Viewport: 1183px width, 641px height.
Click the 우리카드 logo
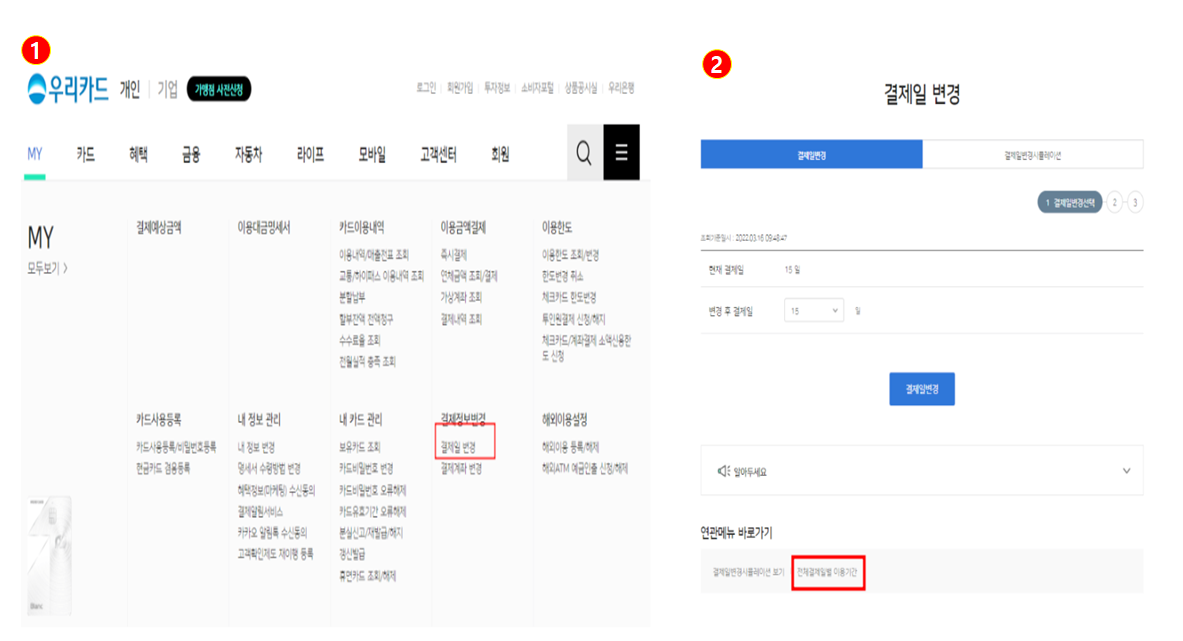pos(63,89)
